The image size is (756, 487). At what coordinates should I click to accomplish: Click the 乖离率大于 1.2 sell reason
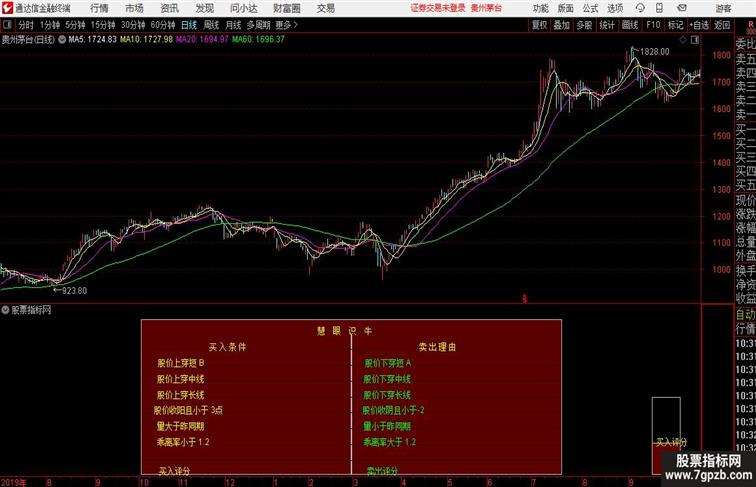click(390, 442)
